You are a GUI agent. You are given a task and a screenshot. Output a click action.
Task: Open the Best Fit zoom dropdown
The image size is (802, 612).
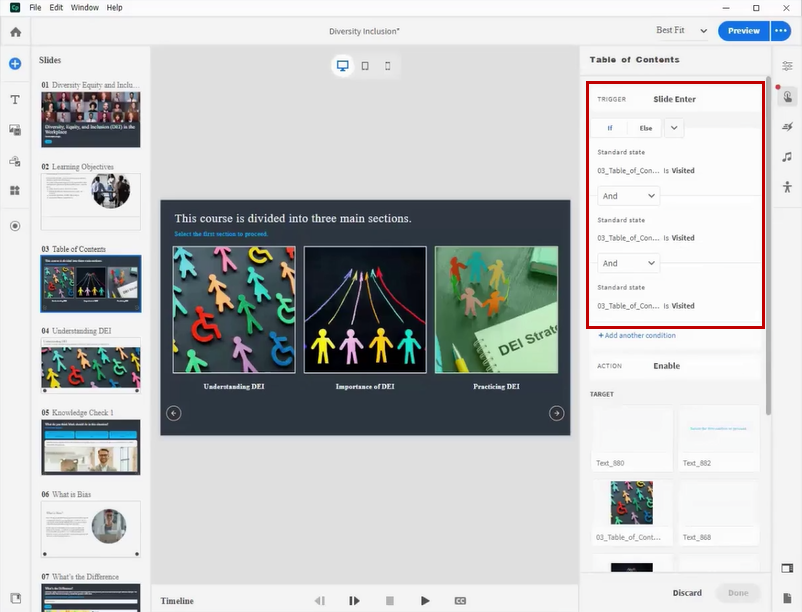(682, 31)
